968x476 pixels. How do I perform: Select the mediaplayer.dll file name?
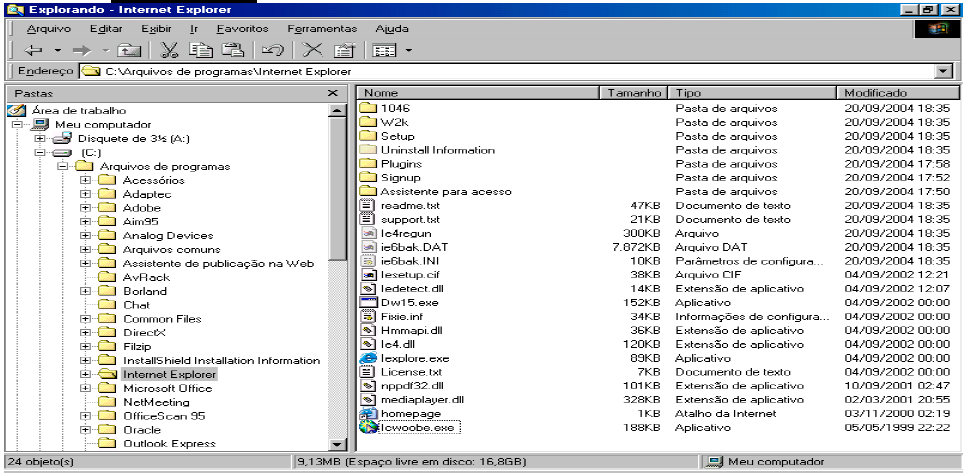pyautogui.click(x=422, y=399)
